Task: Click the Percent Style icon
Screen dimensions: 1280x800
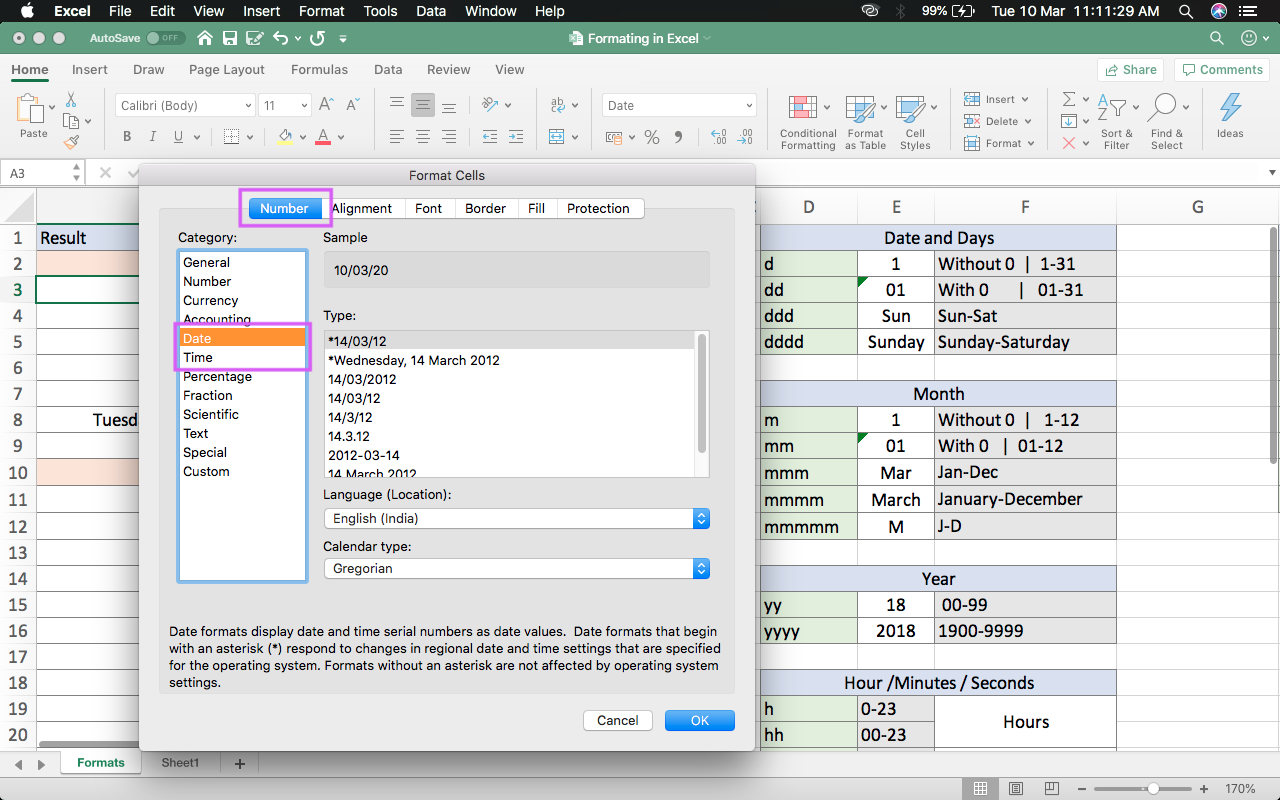Action: click(651, 135)
